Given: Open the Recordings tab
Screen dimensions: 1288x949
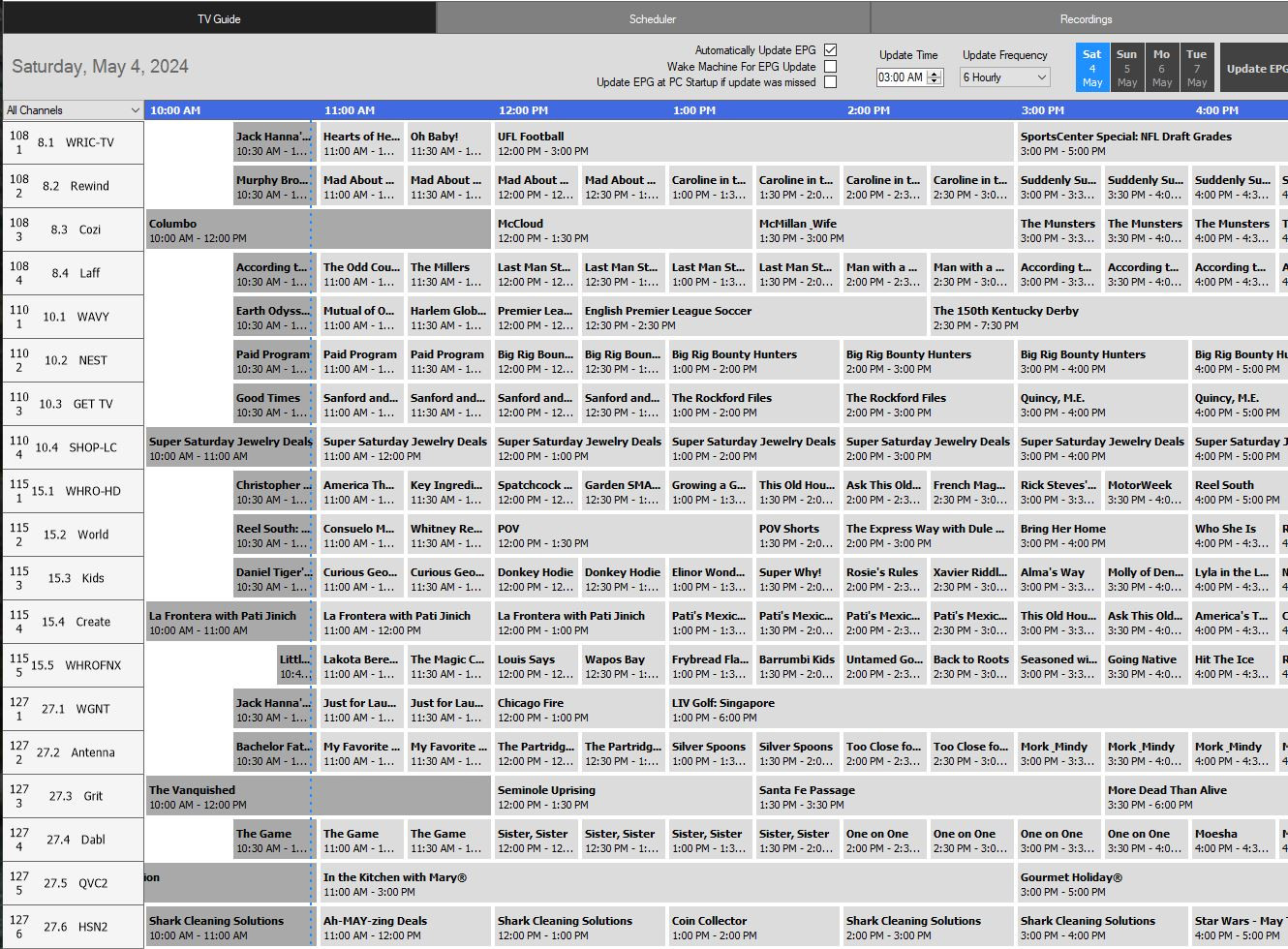Looking at the screenshot, I should [x=1086, y=18].
